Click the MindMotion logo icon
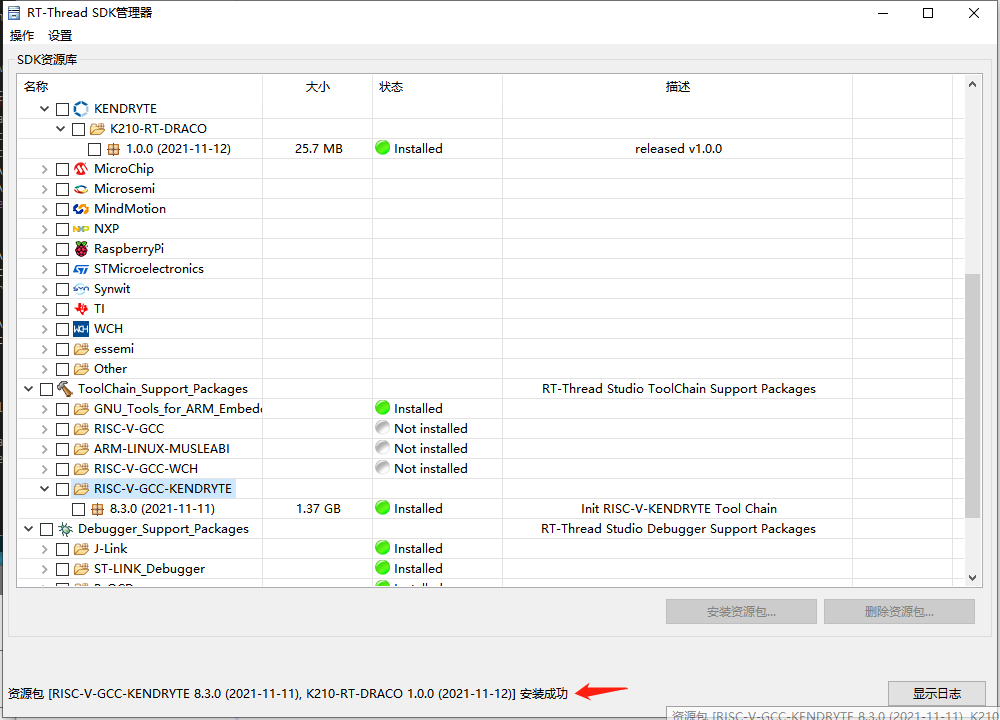This screenshot has height=720, width=1000. [x=81, y=209]
